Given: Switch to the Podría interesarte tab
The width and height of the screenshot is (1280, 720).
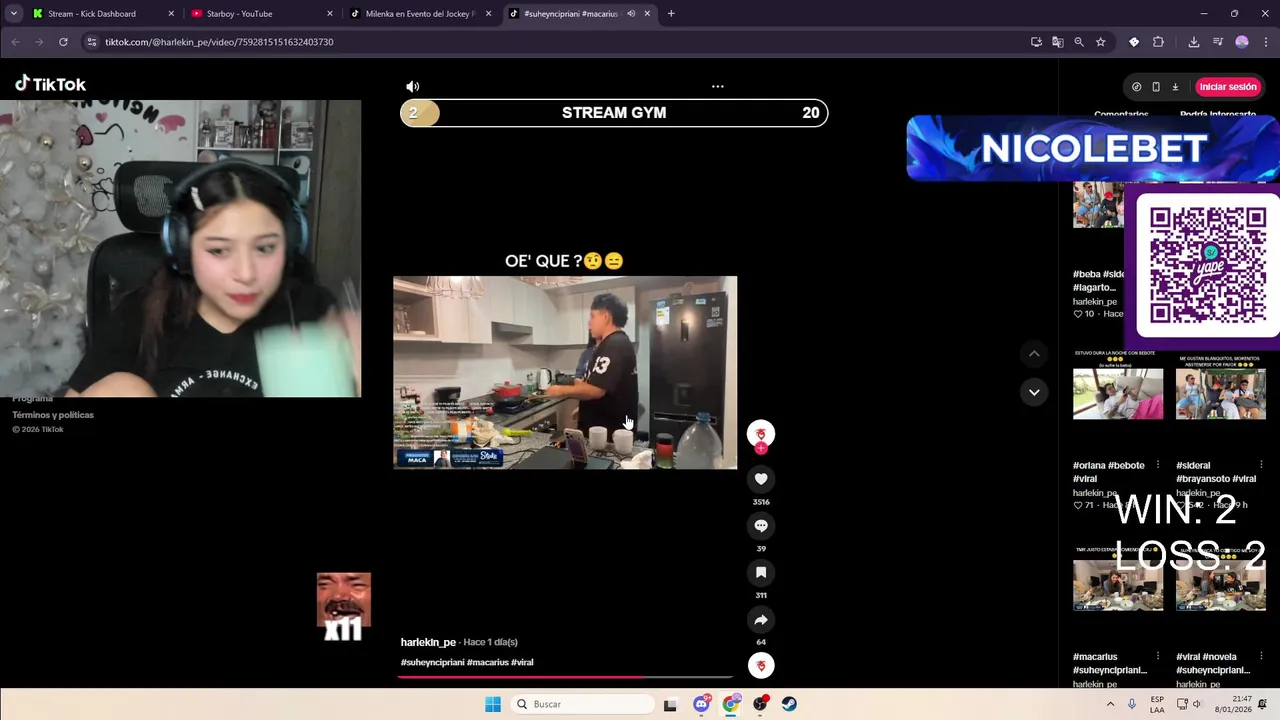Looking at the screenshot, I should coord(1218,114).
